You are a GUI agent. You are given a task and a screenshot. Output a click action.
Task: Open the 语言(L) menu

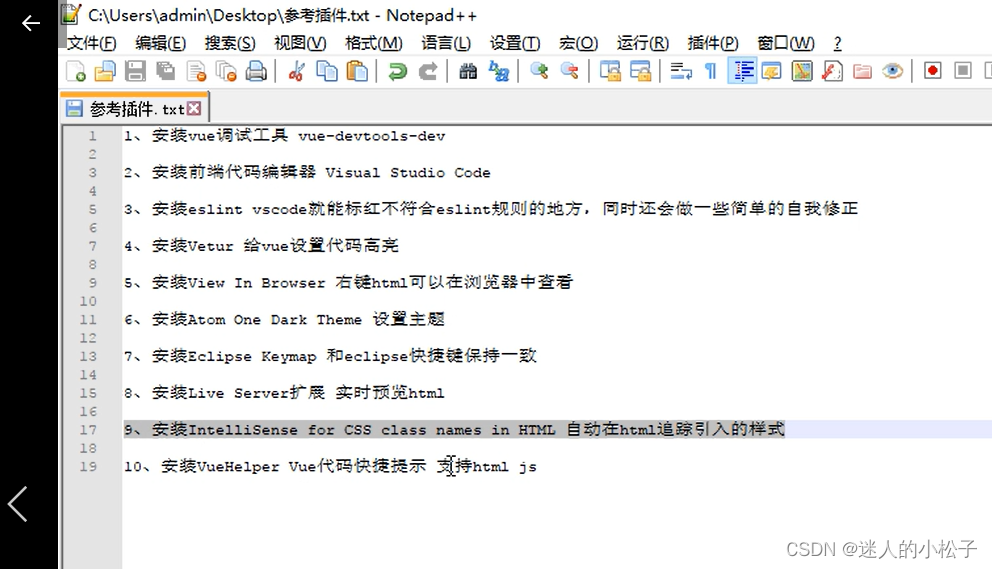click(x=446, y=43)
